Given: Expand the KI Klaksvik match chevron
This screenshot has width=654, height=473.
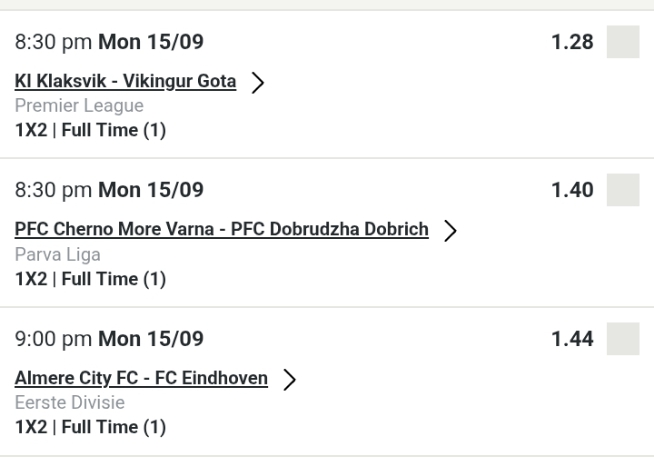Looking at the screenshot, I should [258, 83].
